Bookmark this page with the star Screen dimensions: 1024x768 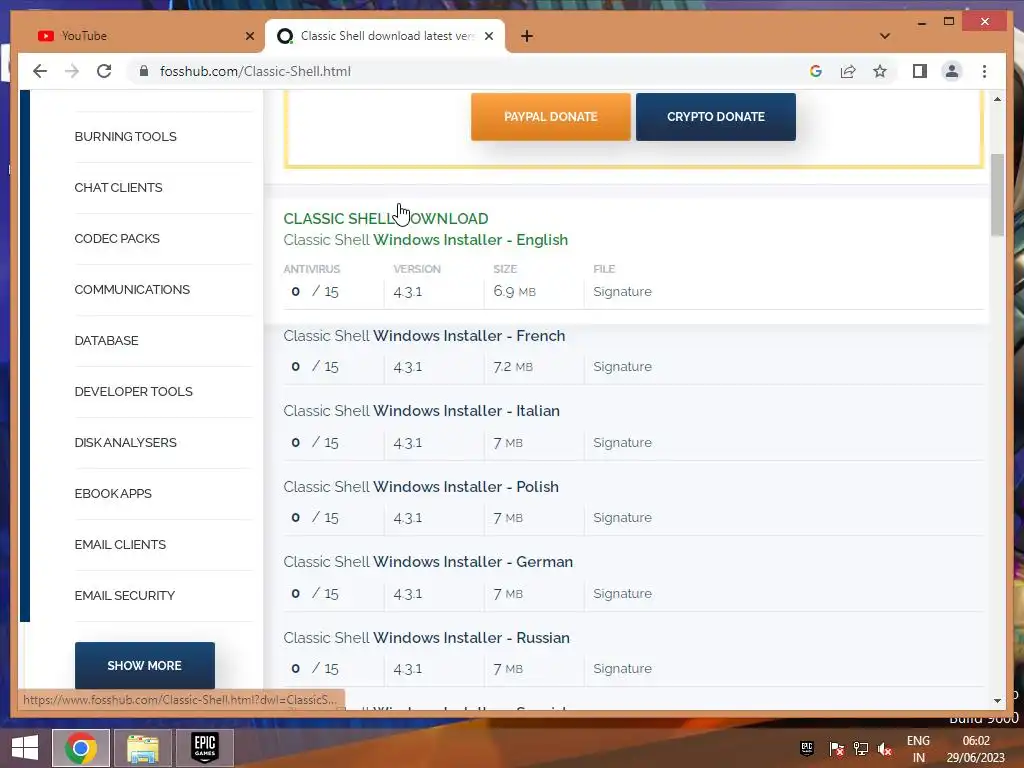pos(880,71)
